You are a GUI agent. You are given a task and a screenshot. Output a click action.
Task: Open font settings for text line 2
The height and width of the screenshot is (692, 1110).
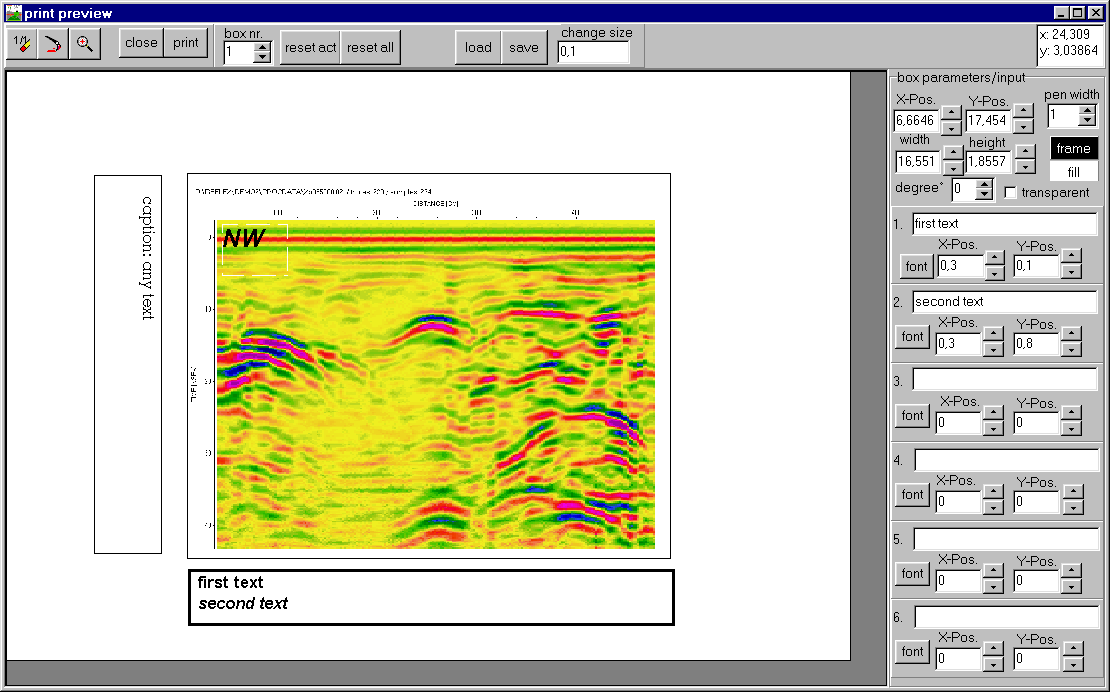pyautogui.click(x=912, y=337)
